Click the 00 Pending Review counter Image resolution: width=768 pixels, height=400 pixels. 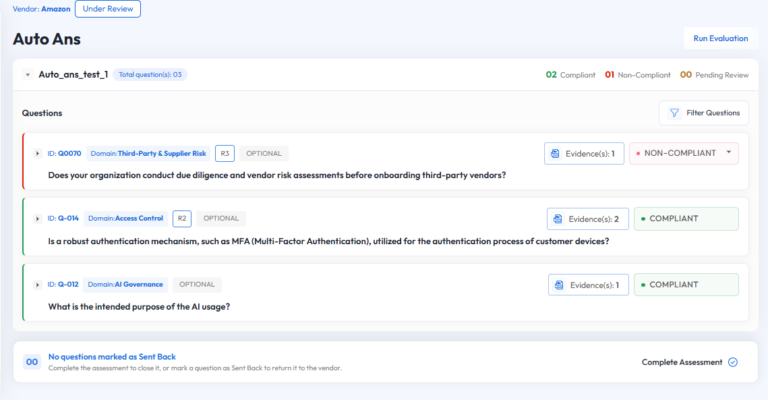714,75
